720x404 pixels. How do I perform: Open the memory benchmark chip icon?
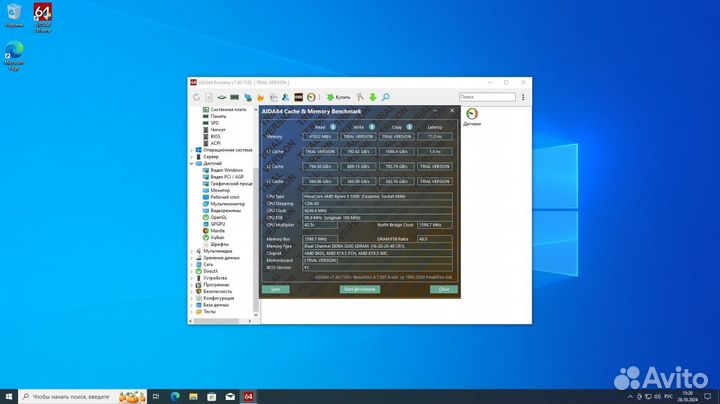tap(235, 97)
